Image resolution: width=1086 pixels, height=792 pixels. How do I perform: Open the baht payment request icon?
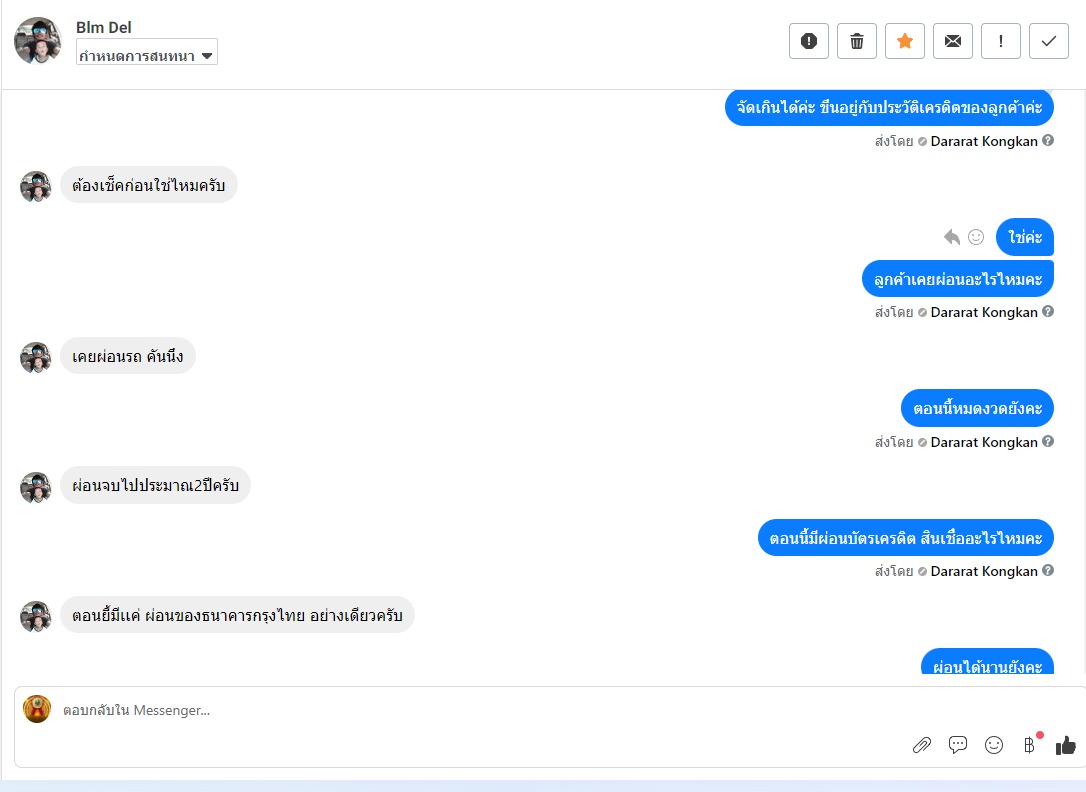[1030, 745]
